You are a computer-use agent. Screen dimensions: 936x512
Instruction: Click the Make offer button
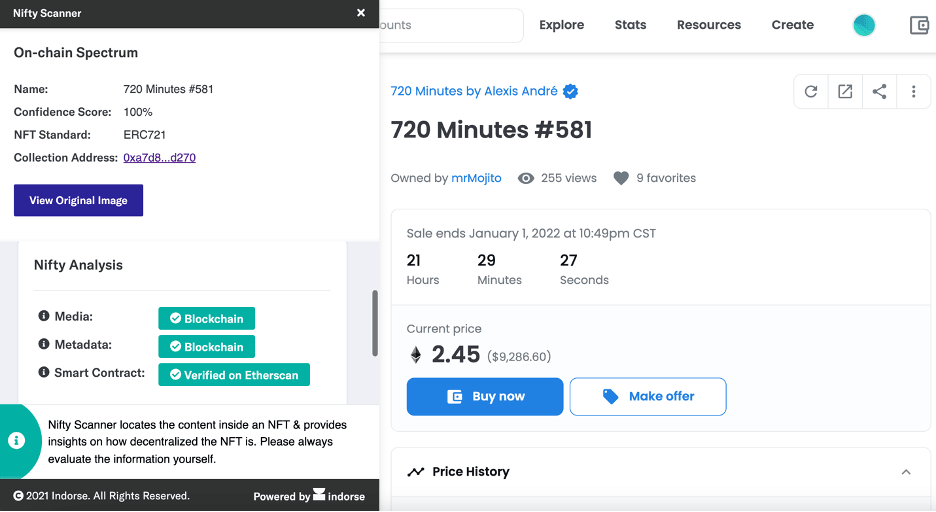click(648, 396)
